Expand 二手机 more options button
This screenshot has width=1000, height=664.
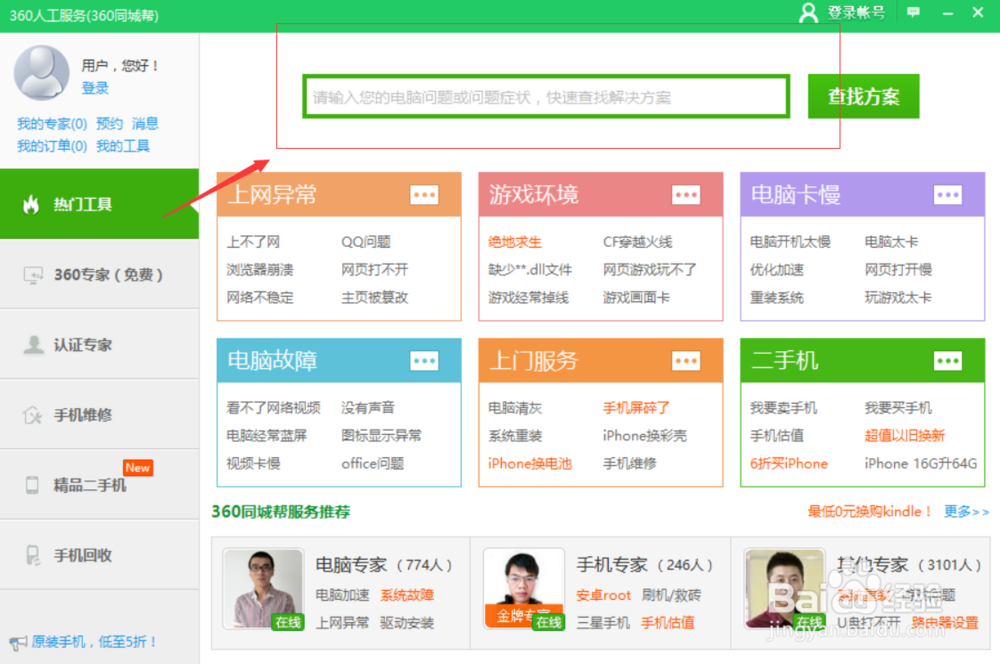(948, 361)
